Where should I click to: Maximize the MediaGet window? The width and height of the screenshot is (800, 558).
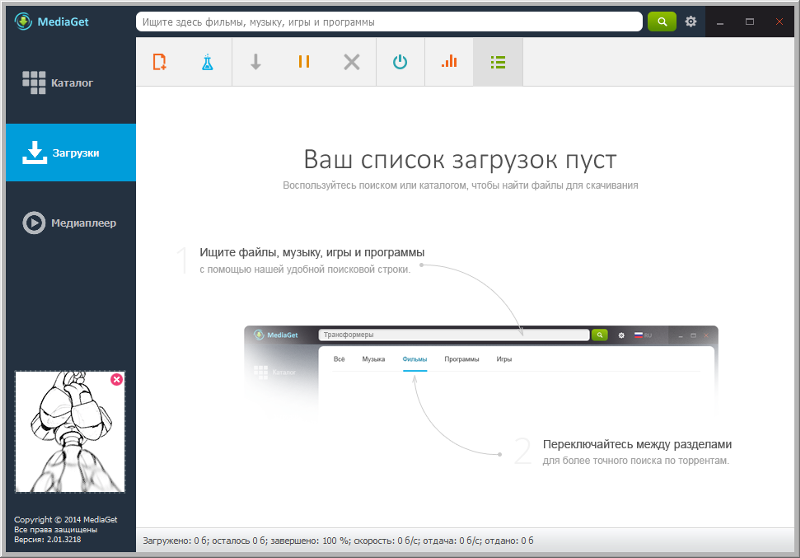749,21
